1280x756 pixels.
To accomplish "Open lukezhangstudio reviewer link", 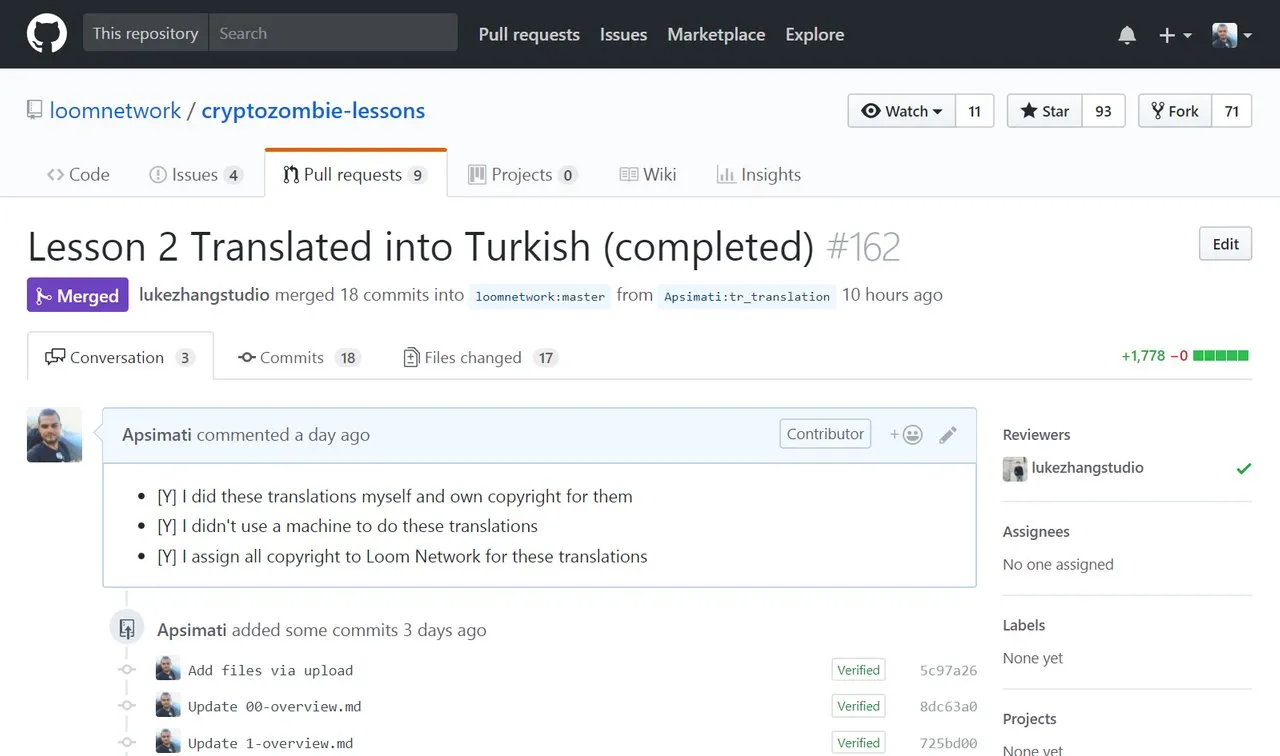I will coord(1087,467).
